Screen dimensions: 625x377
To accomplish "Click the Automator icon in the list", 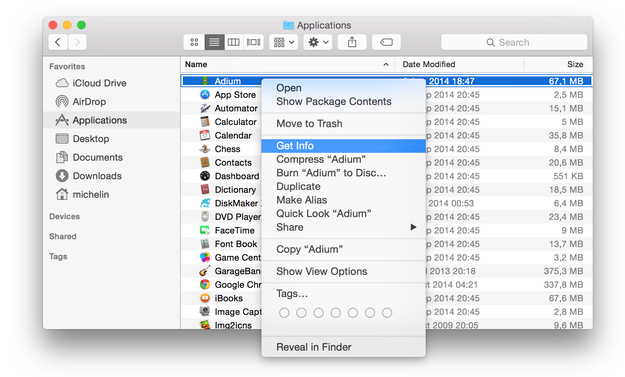I will click(205, 108).
